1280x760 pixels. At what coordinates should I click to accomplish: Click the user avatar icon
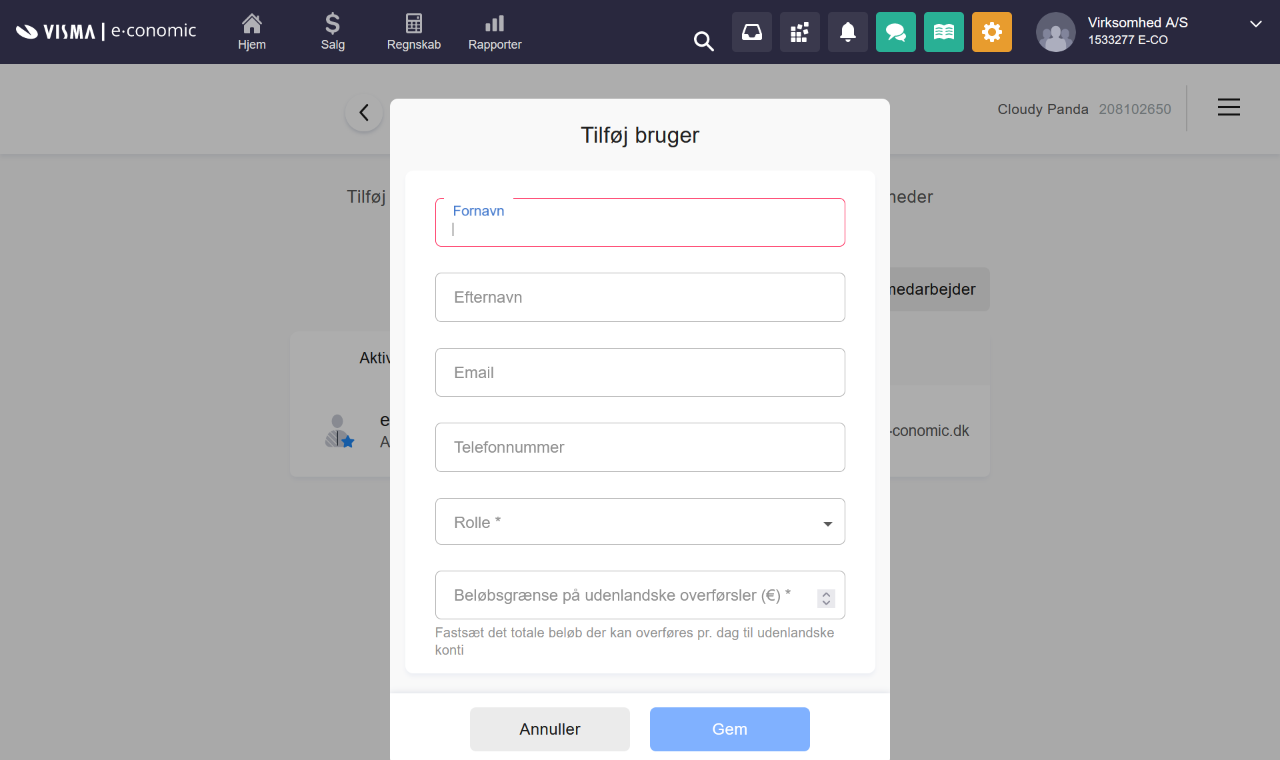click(x=1056, y=32)
